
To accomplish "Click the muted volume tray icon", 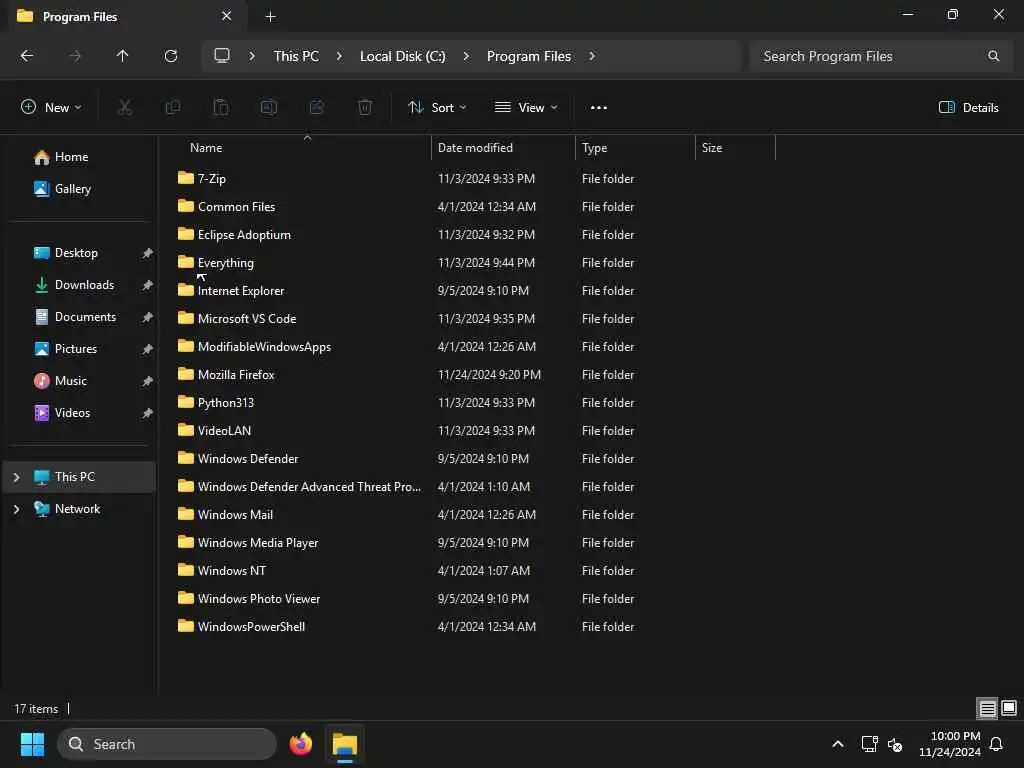I will pyautogui.click(x=895, y=744).
